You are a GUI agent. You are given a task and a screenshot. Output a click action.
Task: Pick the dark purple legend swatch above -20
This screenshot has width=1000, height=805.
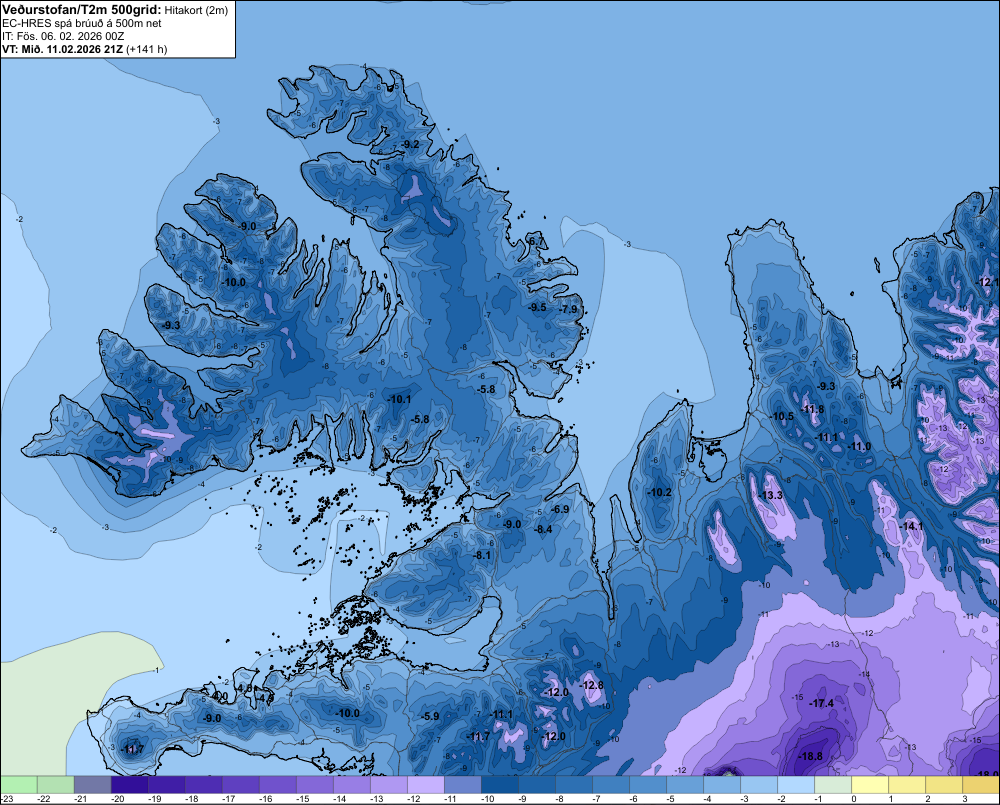129,784
